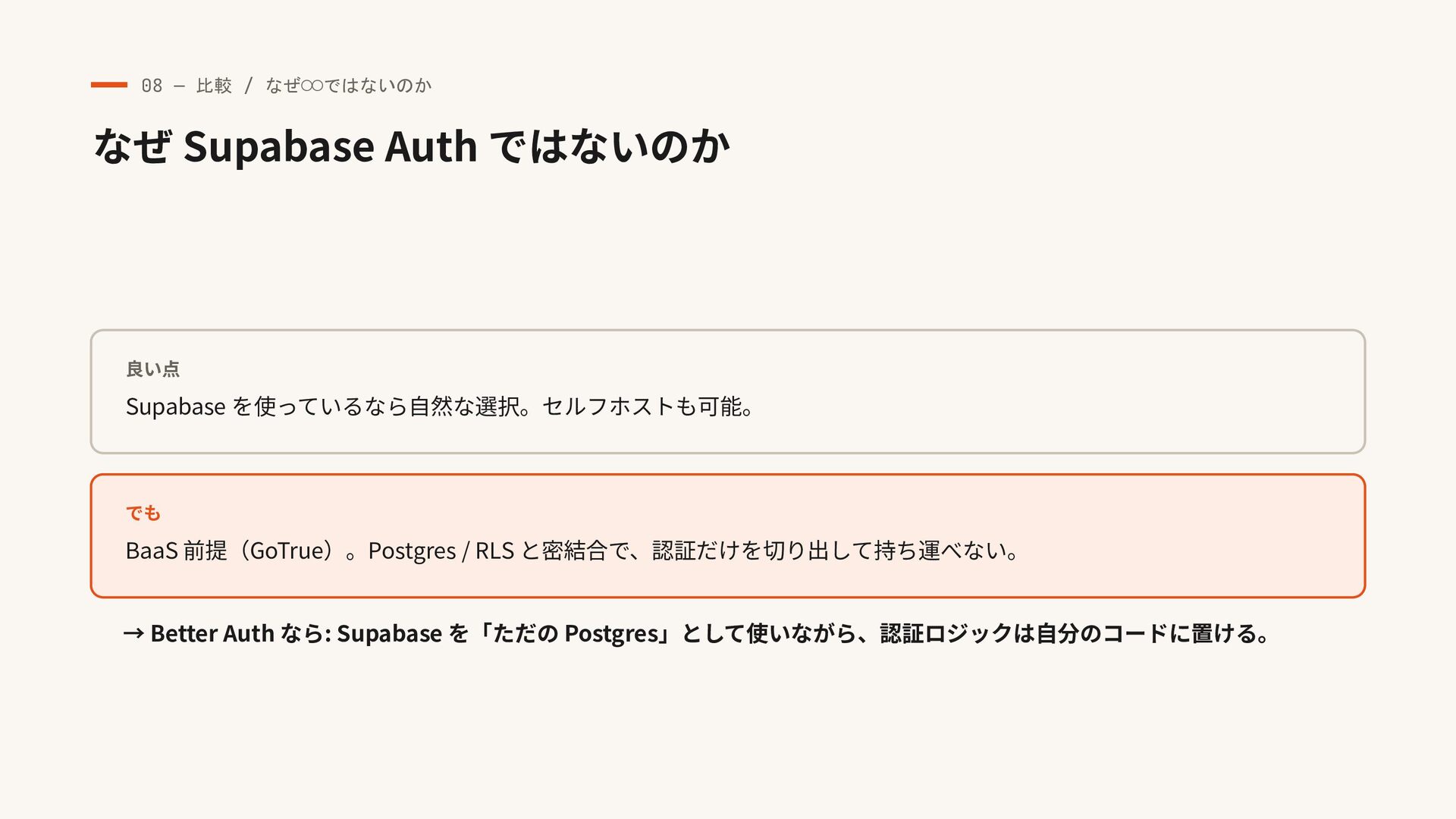Select the orange-bordered でも card

pos(728,536)
